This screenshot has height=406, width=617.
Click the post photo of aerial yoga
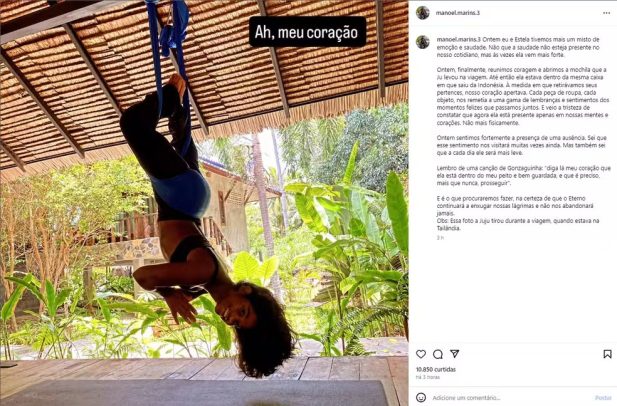point(204,203)
